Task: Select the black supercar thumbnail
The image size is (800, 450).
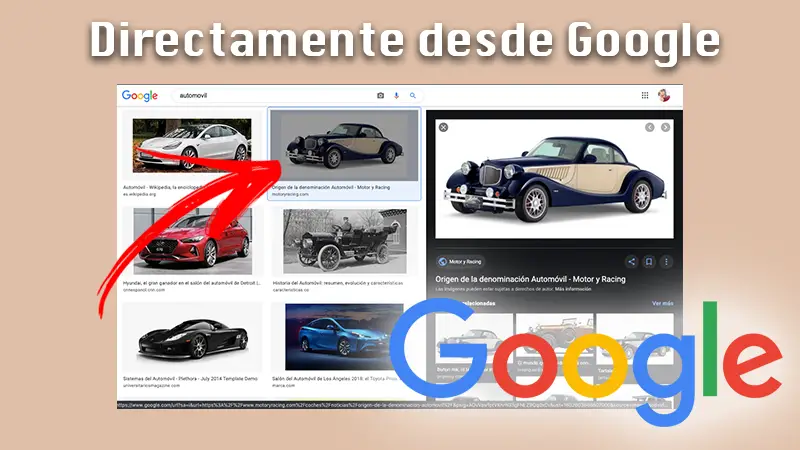Action: tap(192, 337)
